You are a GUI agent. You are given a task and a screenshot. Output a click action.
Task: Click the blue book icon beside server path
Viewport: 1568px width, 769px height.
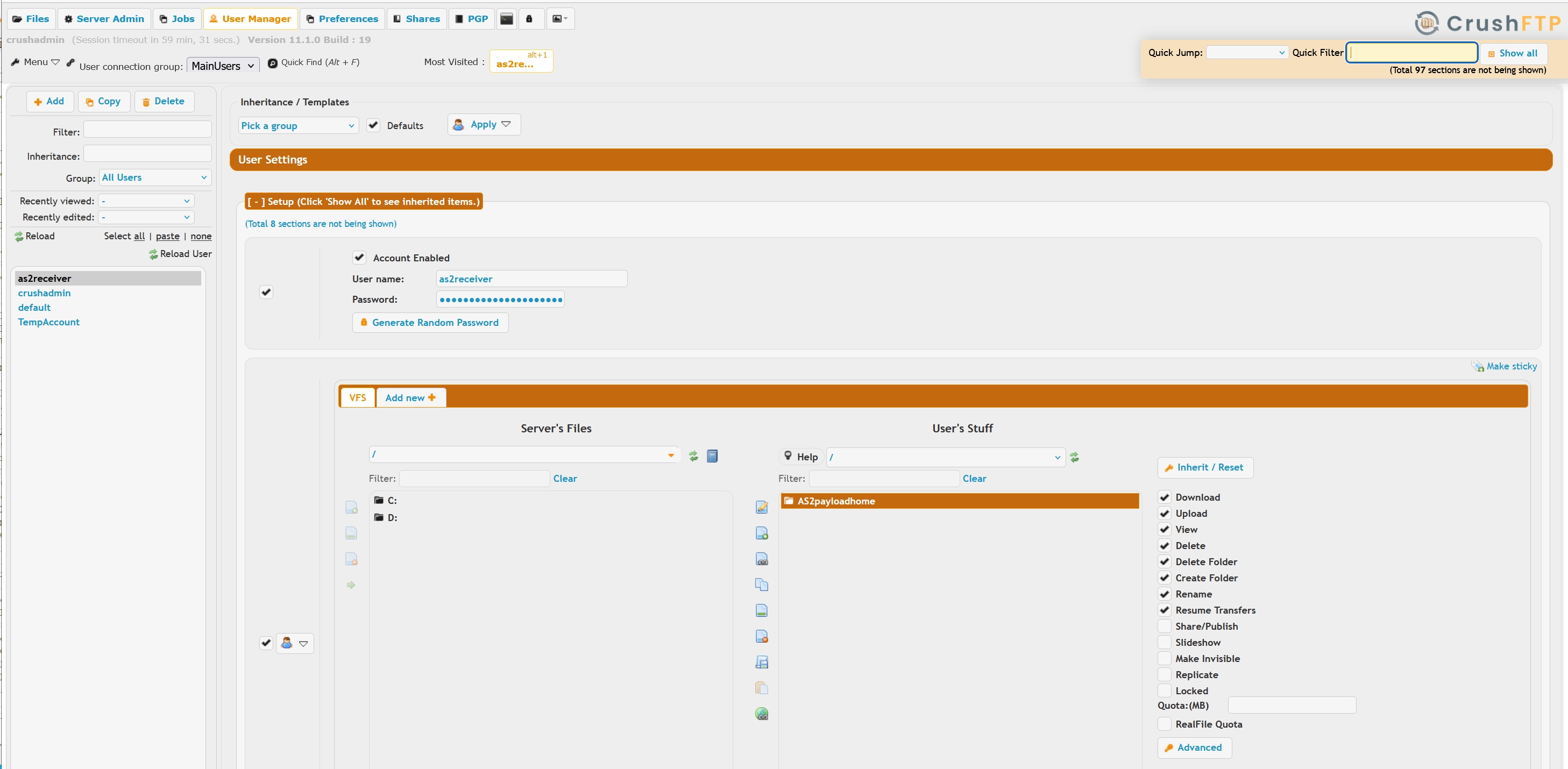[712, 455]
